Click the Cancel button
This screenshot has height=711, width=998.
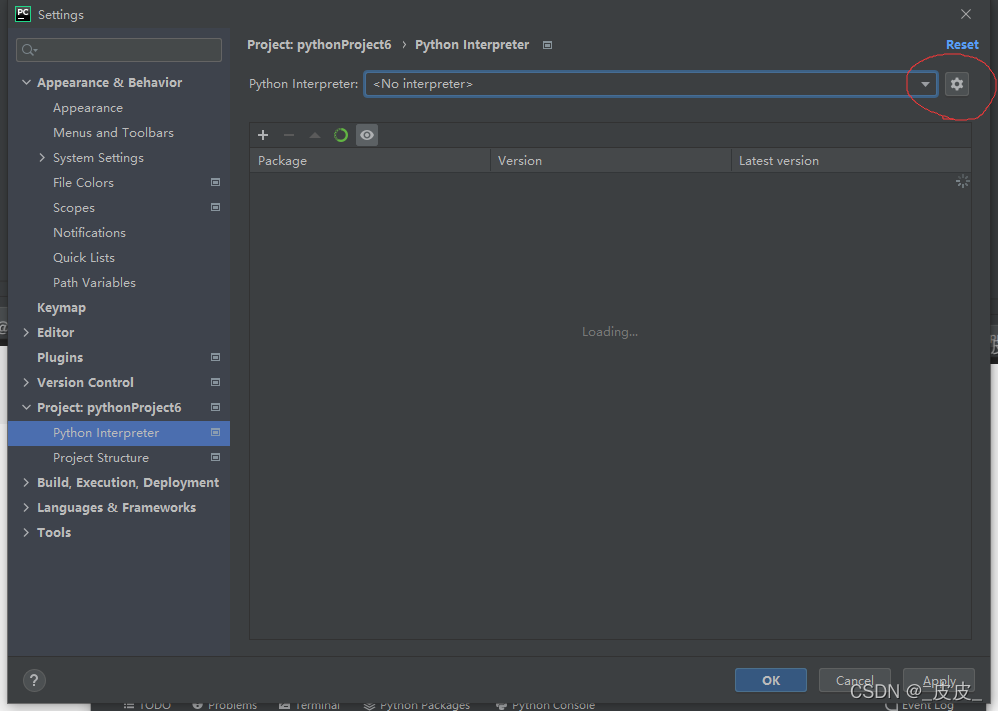pyautogui.click(x=854, y=680)
